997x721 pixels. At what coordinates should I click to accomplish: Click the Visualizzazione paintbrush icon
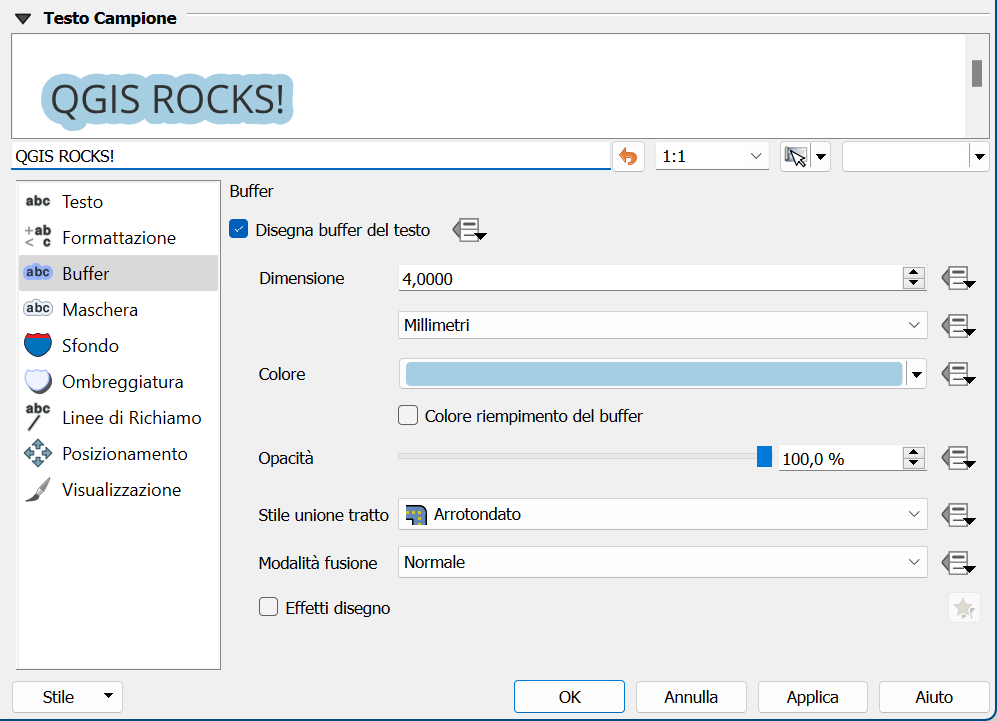click(38, 490)
